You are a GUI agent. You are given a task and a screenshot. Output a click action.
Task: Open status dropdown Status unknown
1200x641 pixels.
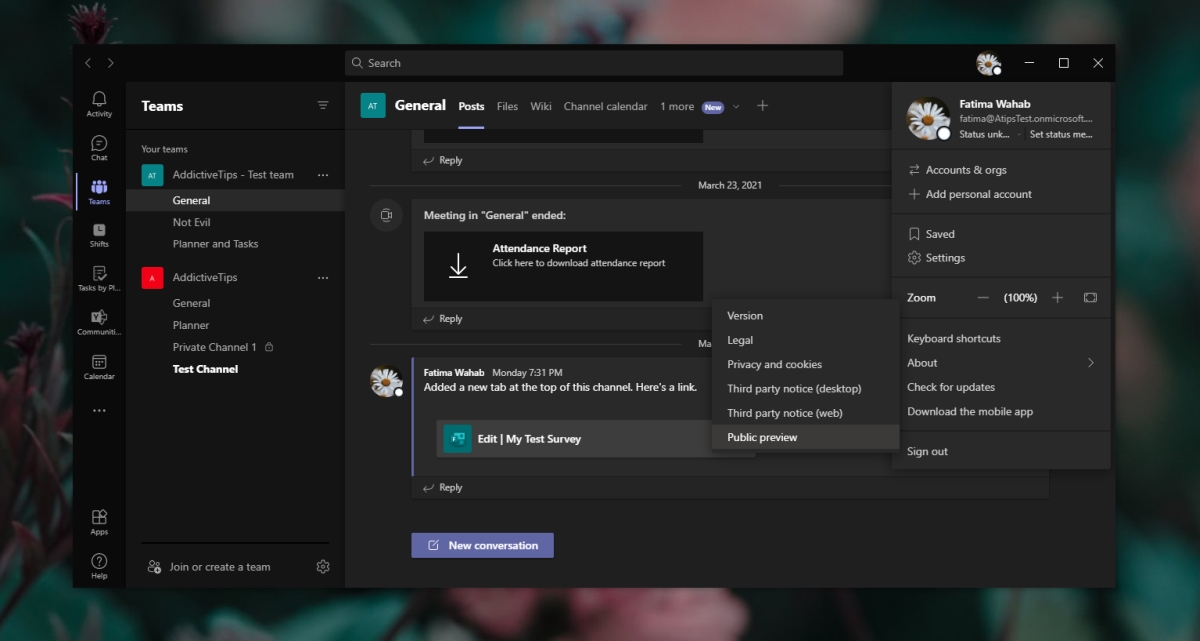pos(990,134)
